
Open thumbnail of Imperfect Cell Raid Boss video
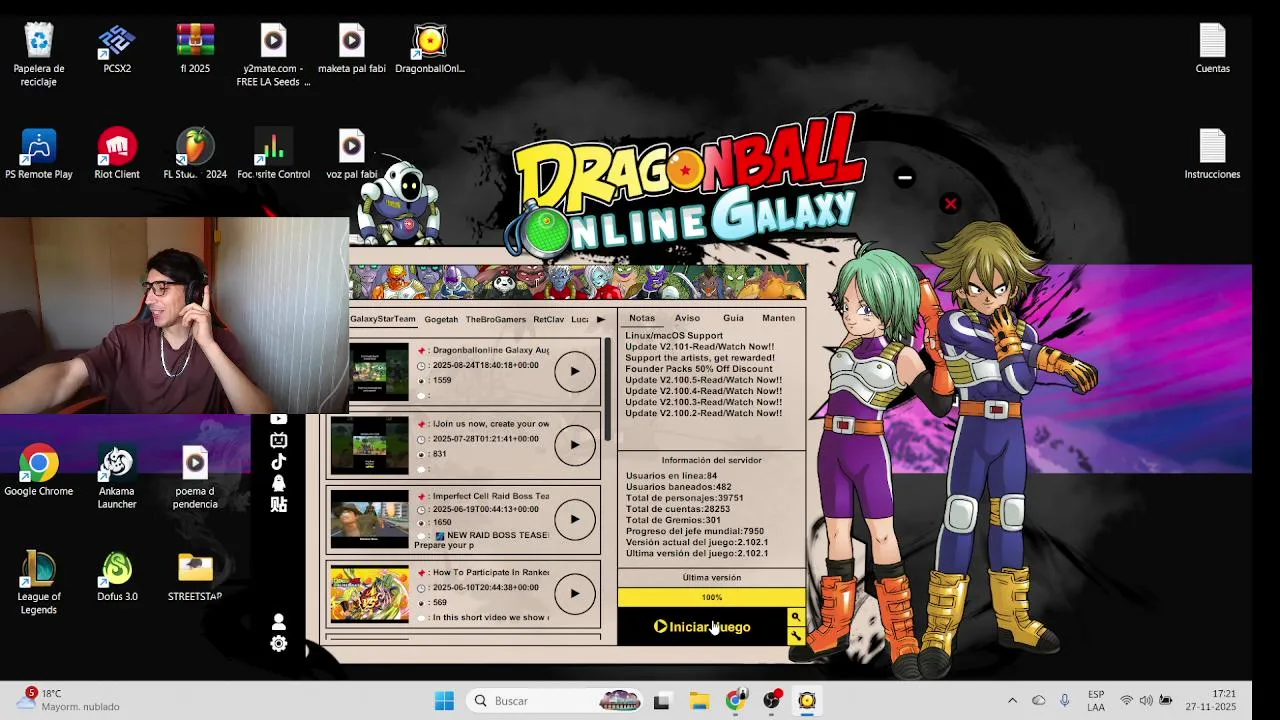[369, 519]
